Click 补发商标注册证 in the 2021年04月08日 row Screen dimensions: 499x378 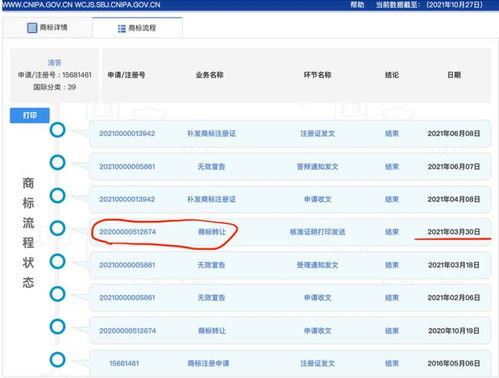point(211,199)
